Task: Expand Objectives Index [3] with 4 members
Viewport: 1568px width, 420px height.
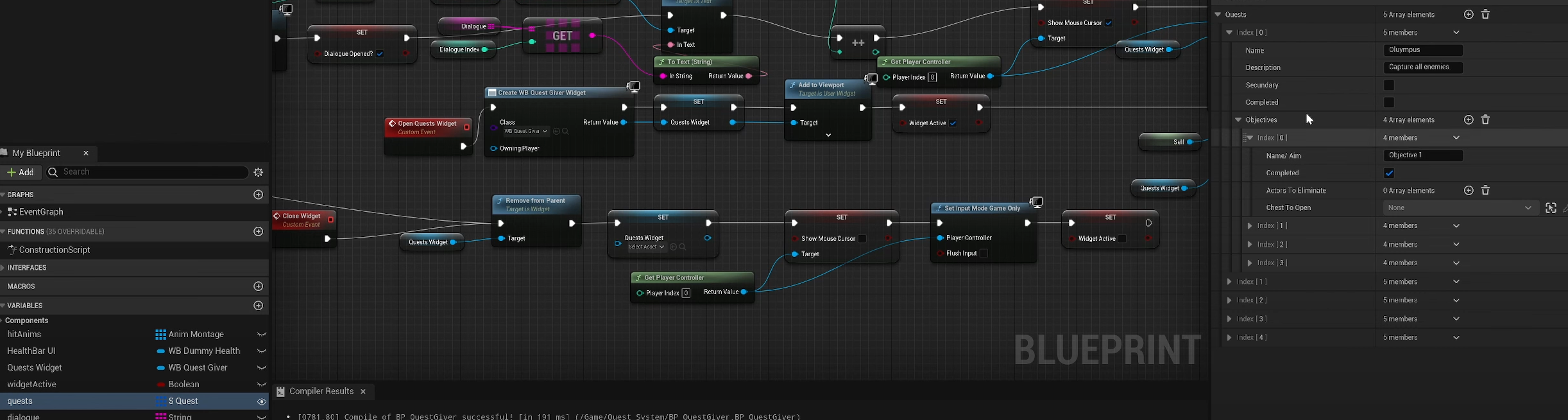Action: click(x=1250, y=263)
